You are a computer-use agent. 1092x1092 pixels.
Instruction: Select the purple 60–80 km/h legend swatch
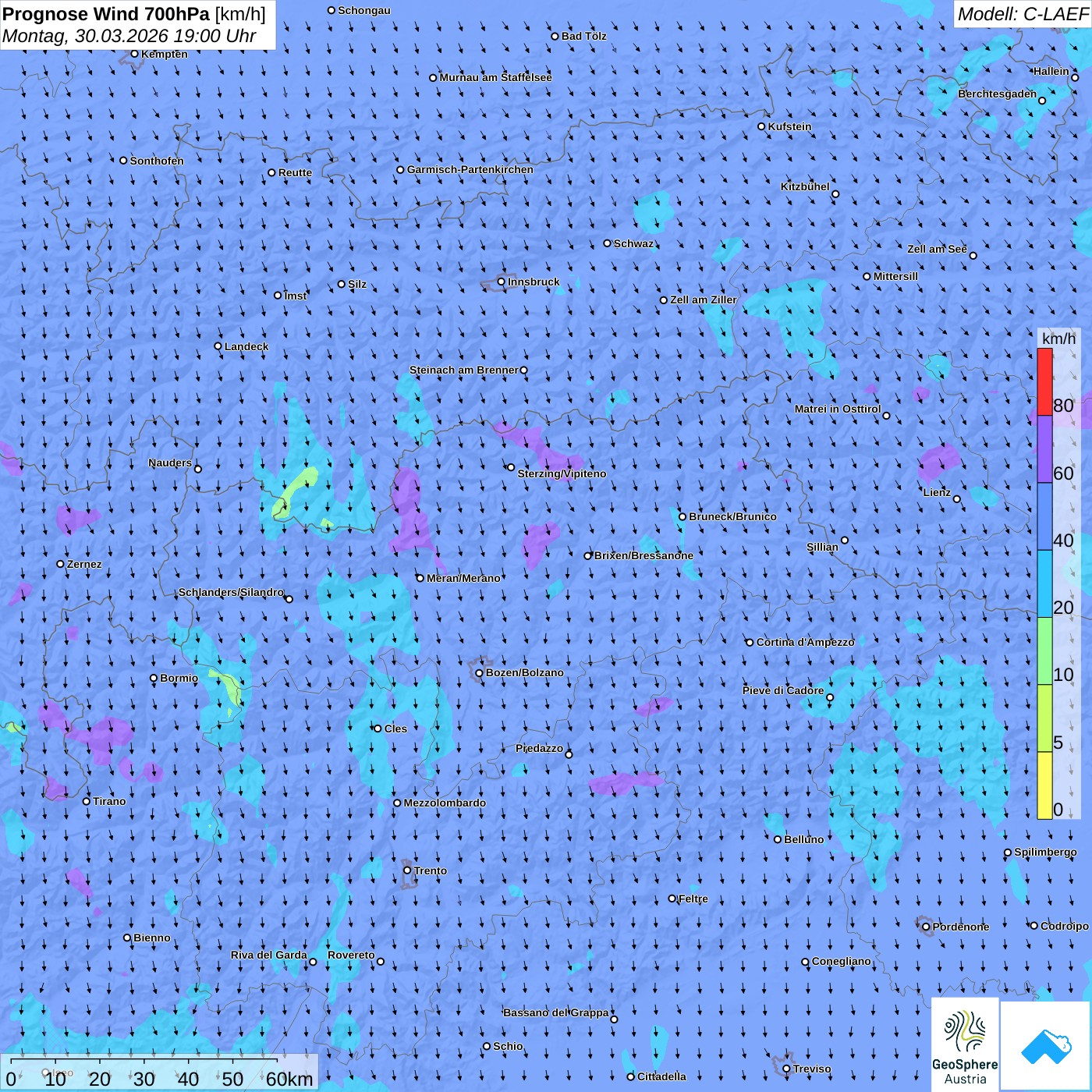coord(1044,449)
